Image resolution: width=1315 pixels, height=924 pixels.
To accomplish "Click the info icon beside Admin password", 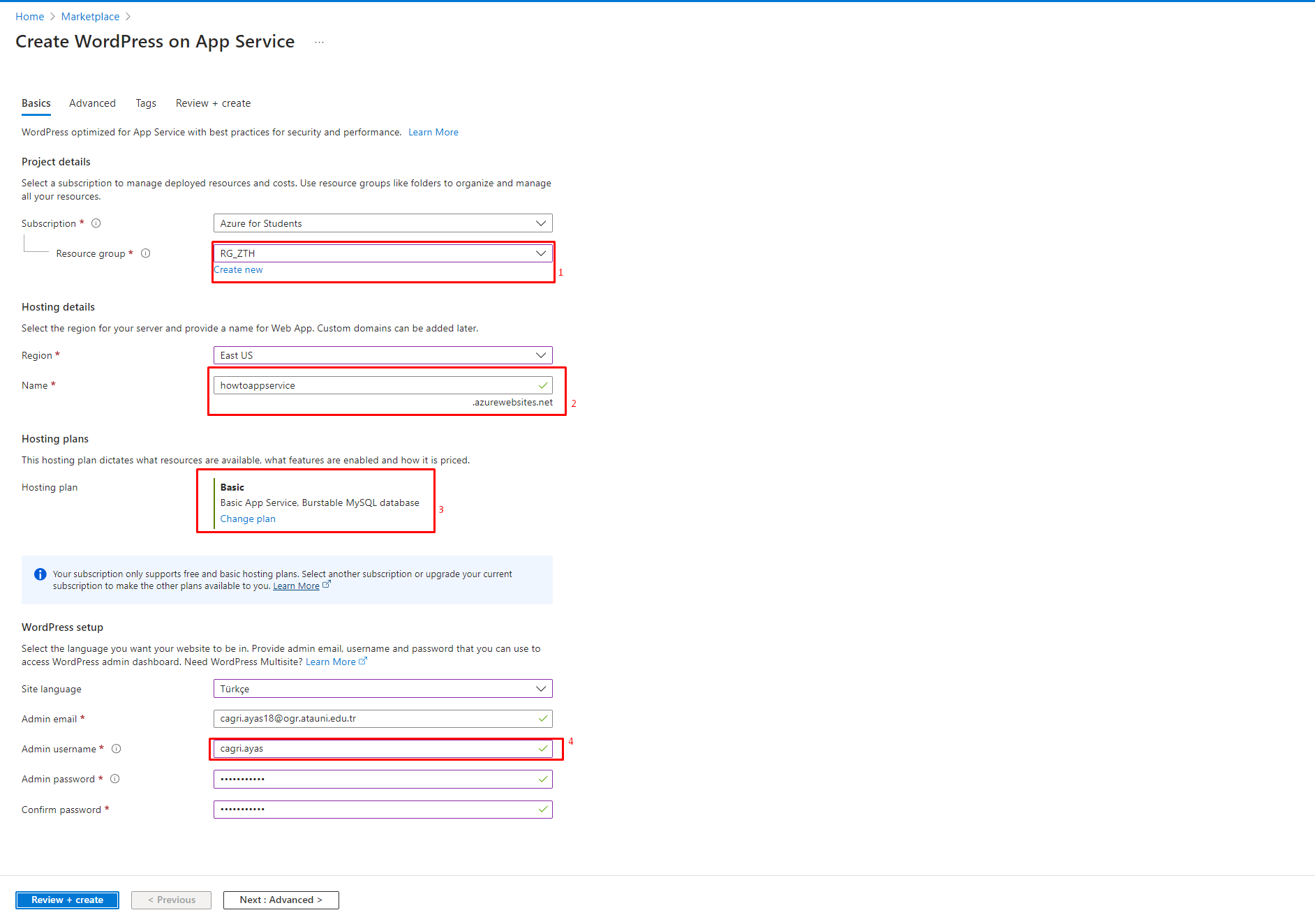I will [115, 779].
